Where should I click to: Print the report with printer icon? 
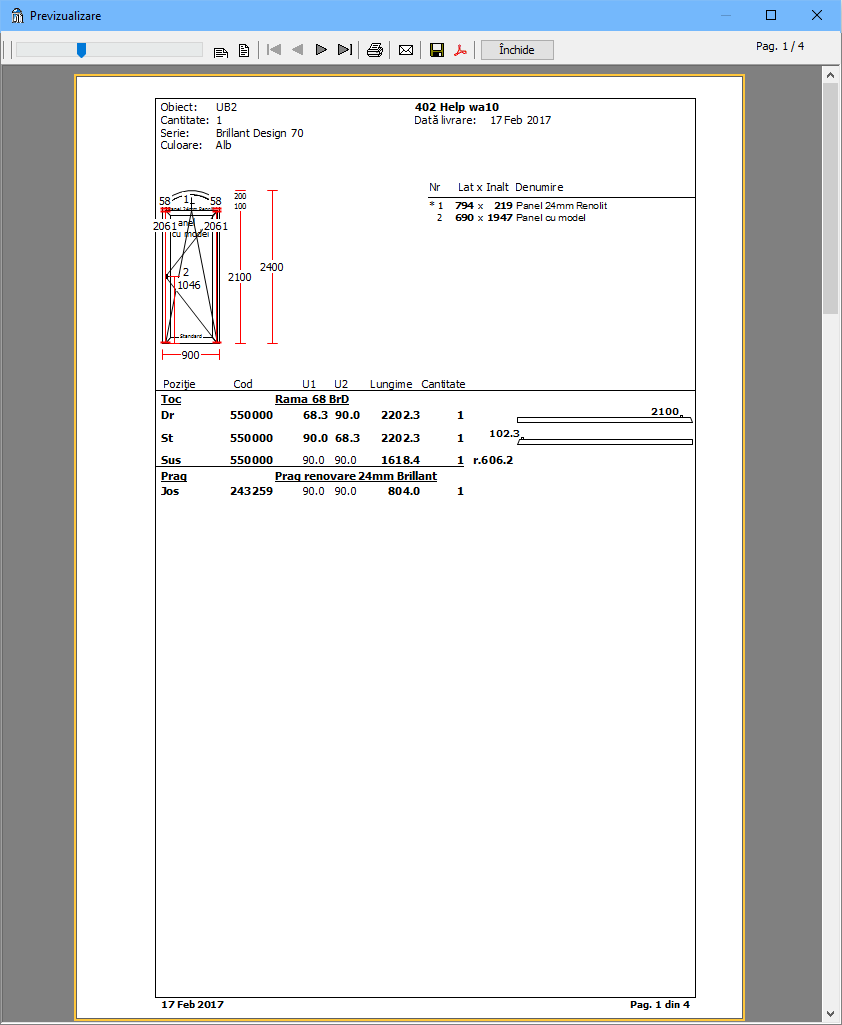click(x=375, y=50)
